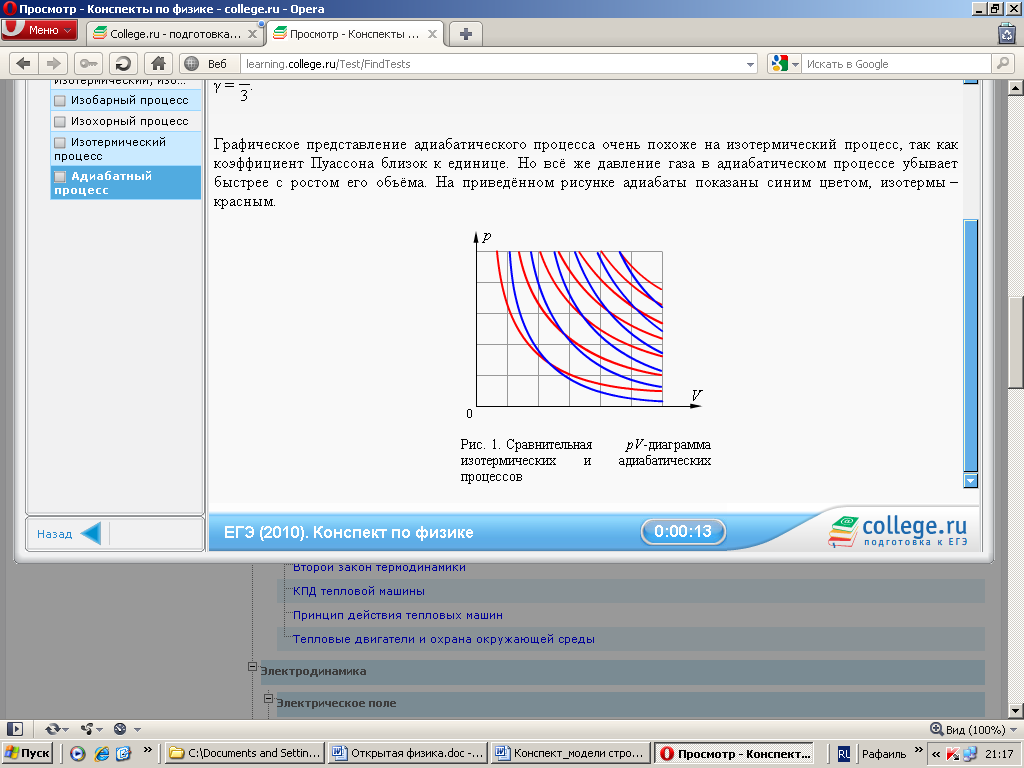The height and width of the screenshot is (768, 1024).
Task: Click the Веб globe badge in address bar
Action: 206,63
